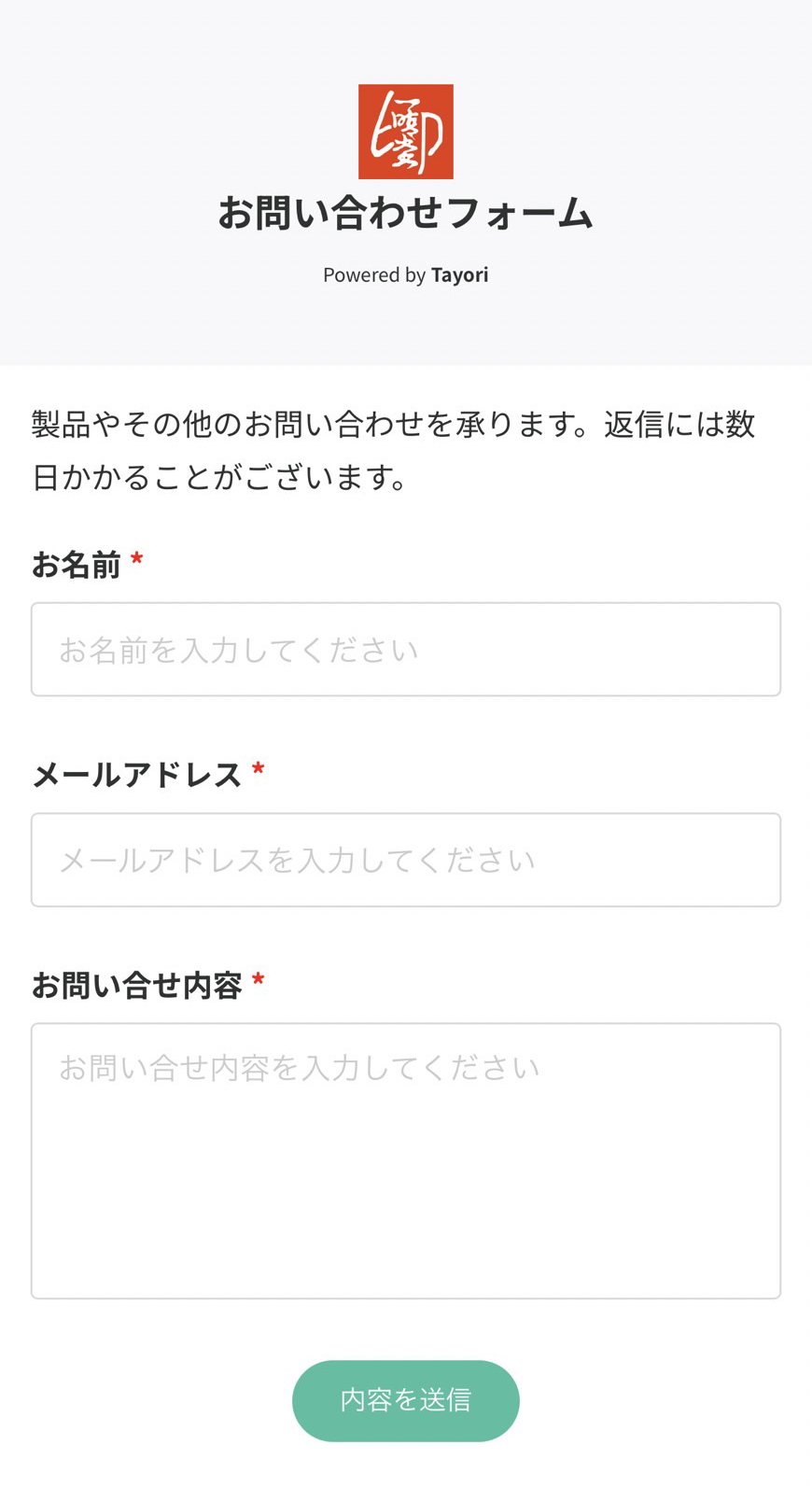Click the お問い合わせフォーム heading

(406, 213)
